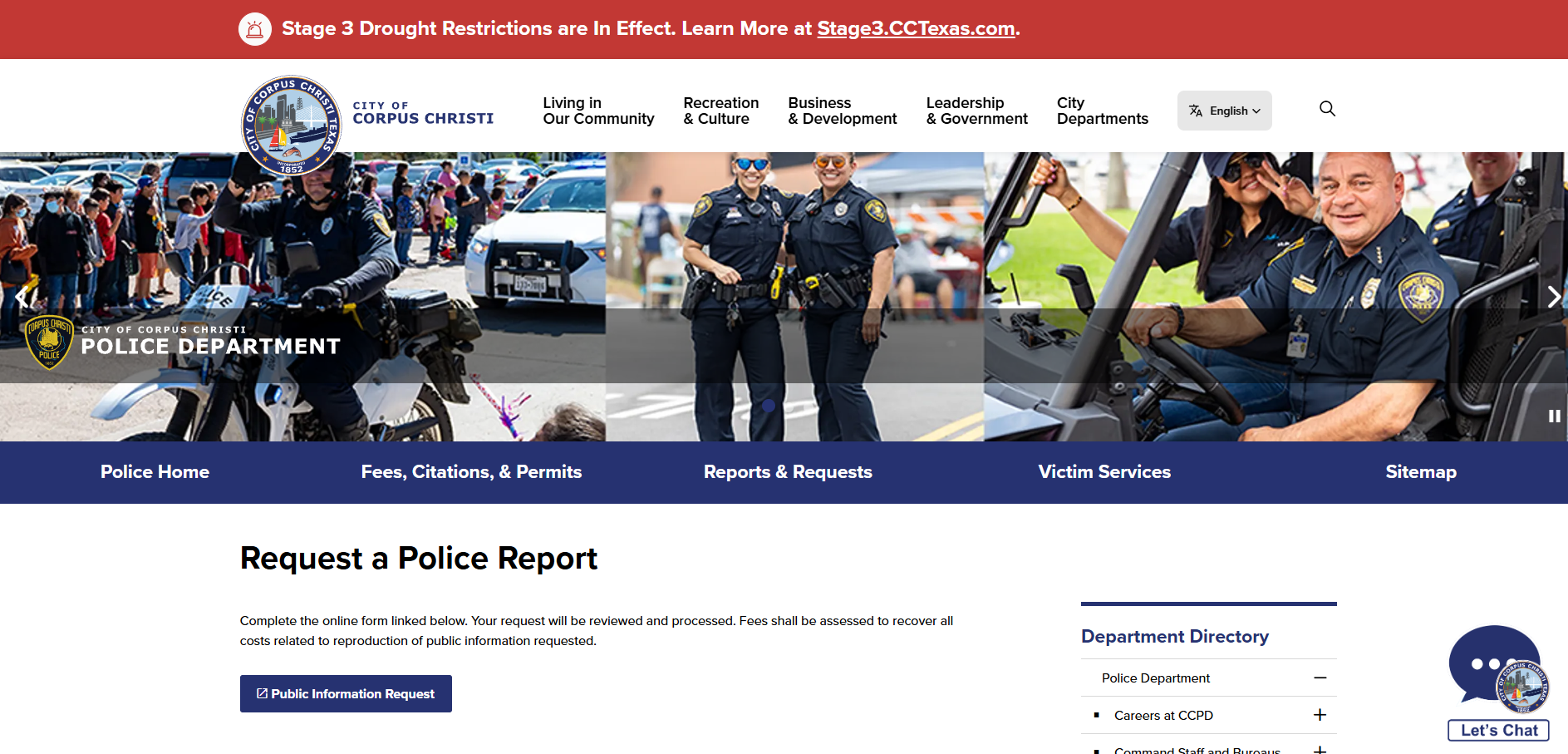Open the Sitemap page
Image resolution: width=1568 pixels, height=754 pixels.
click(x=1420, y=472)
